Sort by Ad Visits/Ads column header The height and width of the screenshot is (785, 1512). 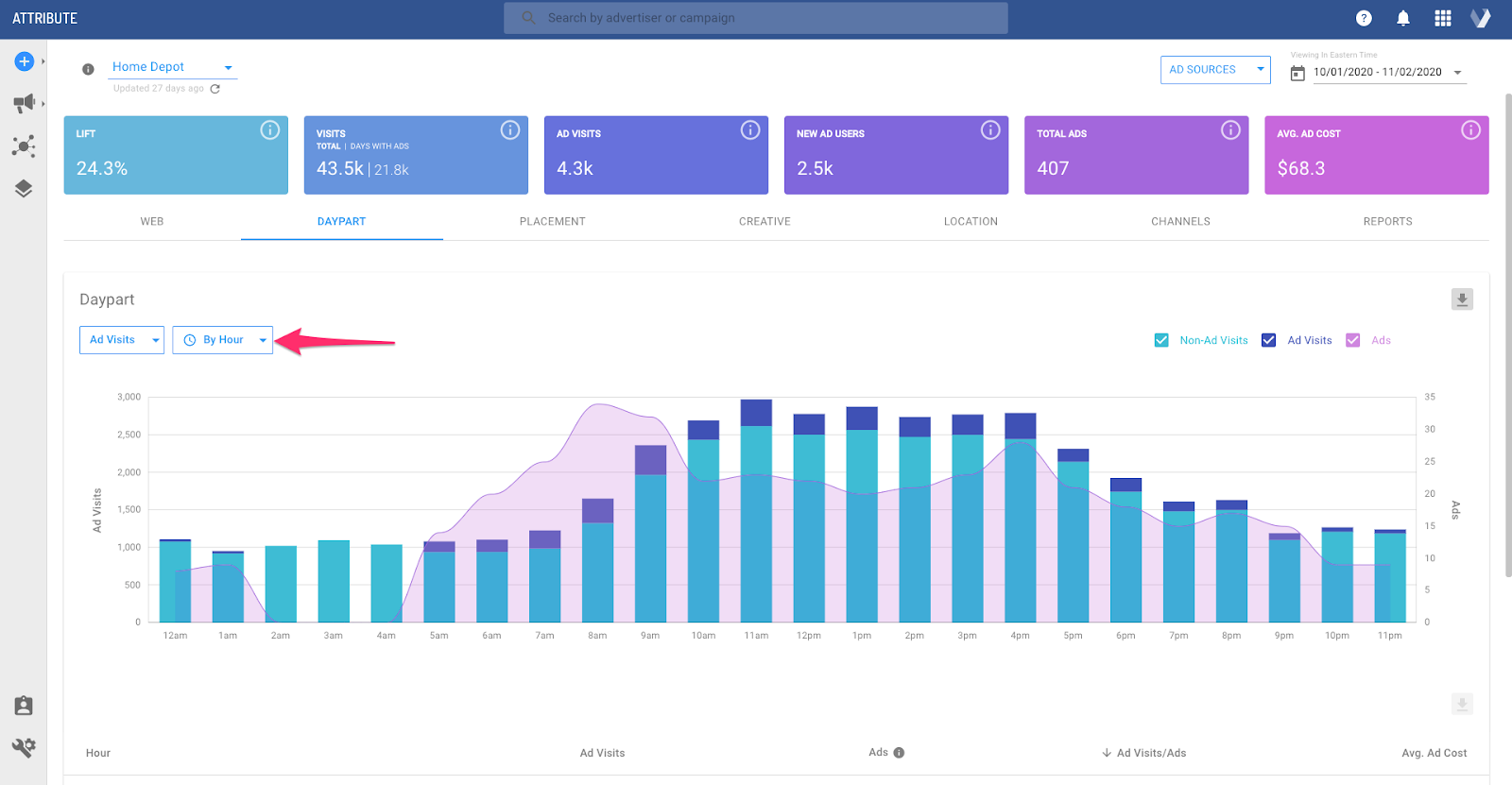(1144, 753)
